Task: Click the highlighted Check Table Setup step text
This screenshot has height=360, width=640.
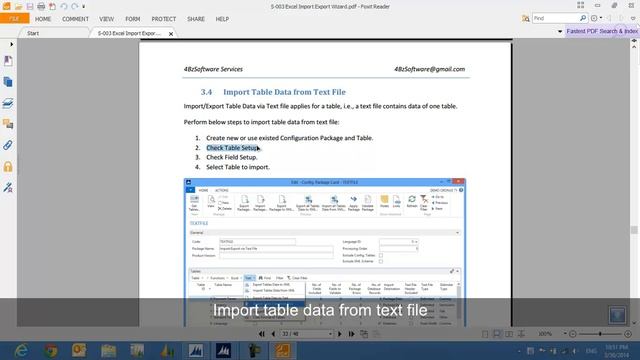Action: (x=233, y=148)
